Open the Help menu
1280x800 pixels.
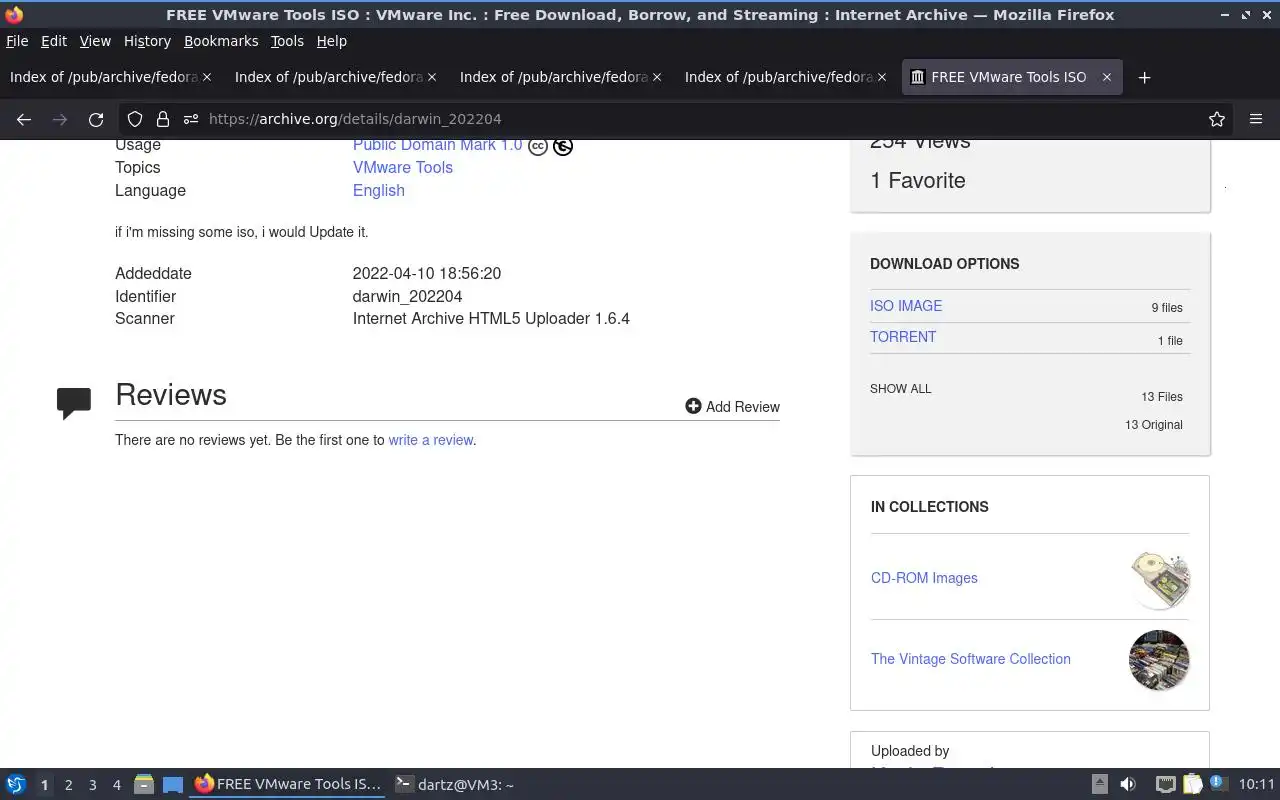[x=331, y=41]
